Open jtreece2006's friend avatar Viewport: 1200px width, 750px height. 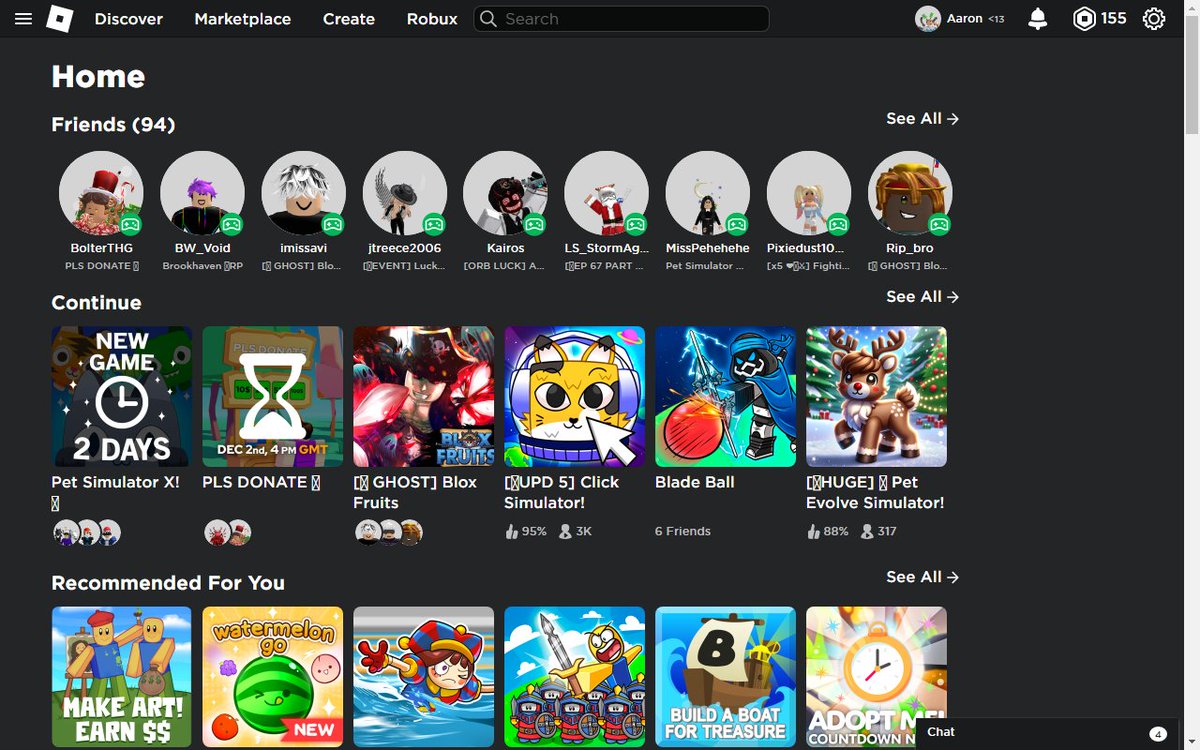(404, 193)
